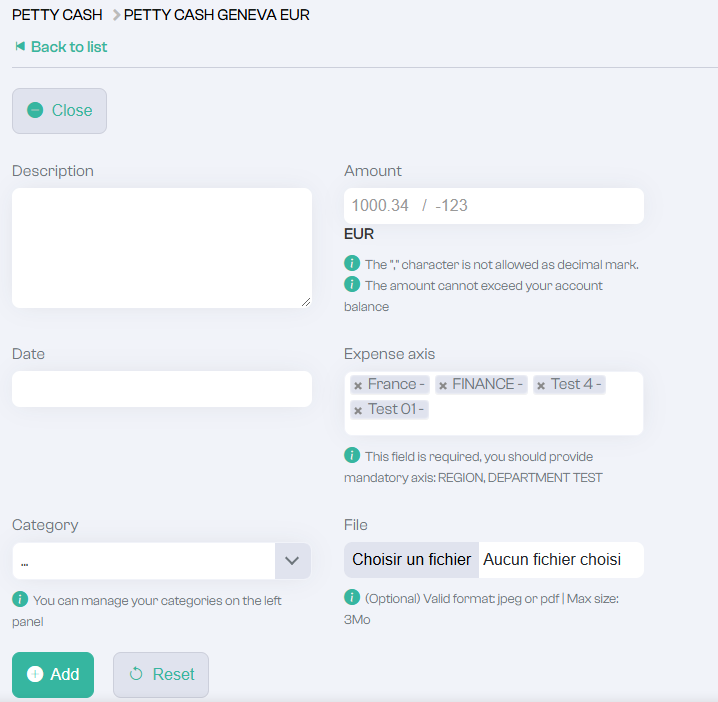
Task: Delete the Test 4 axis tag
Action: point(541,386)
